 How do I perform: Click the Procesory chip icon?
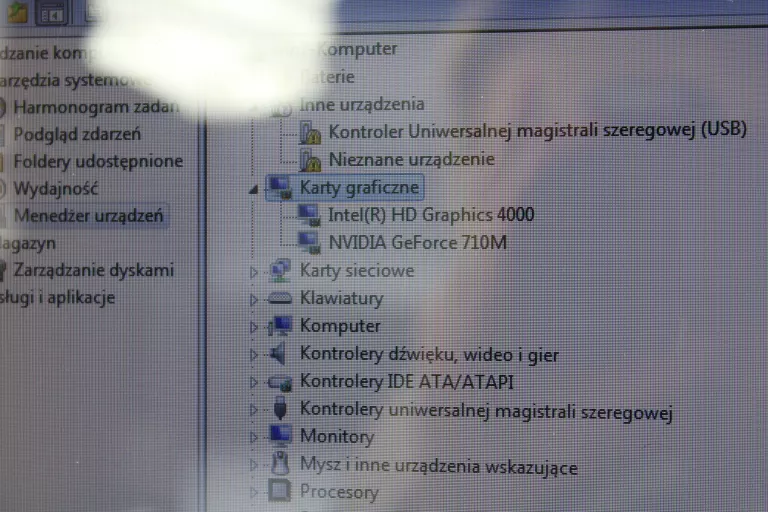281,491
